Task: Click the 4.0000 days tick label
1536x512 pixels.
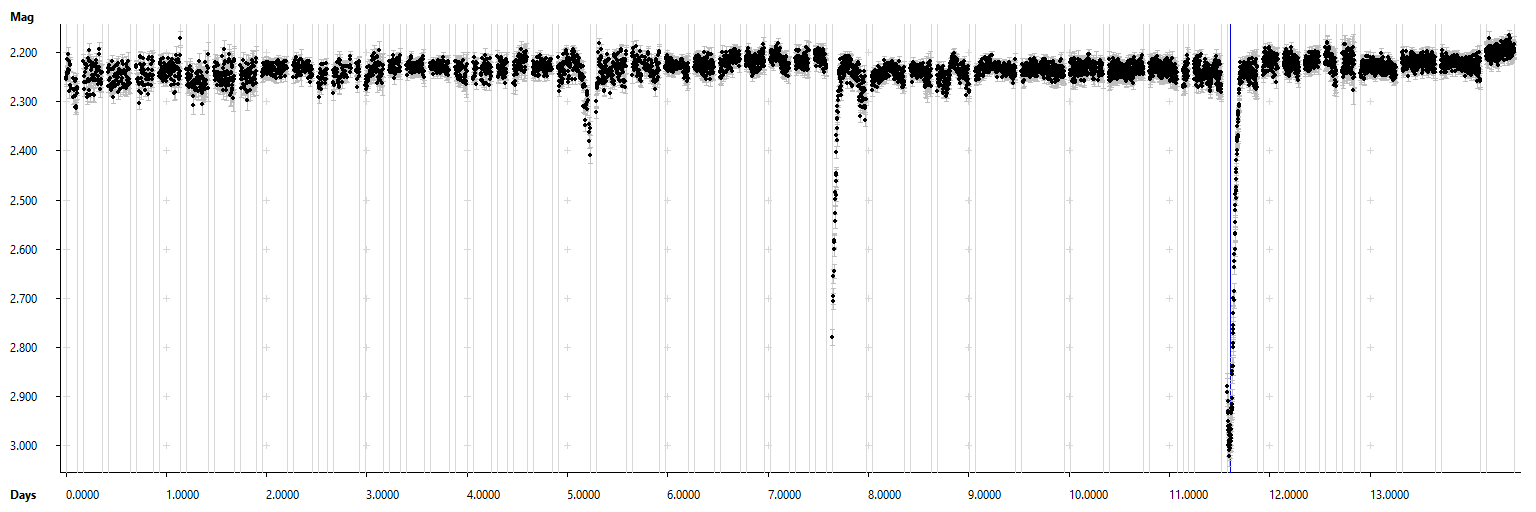Action: tap(482, 495)
